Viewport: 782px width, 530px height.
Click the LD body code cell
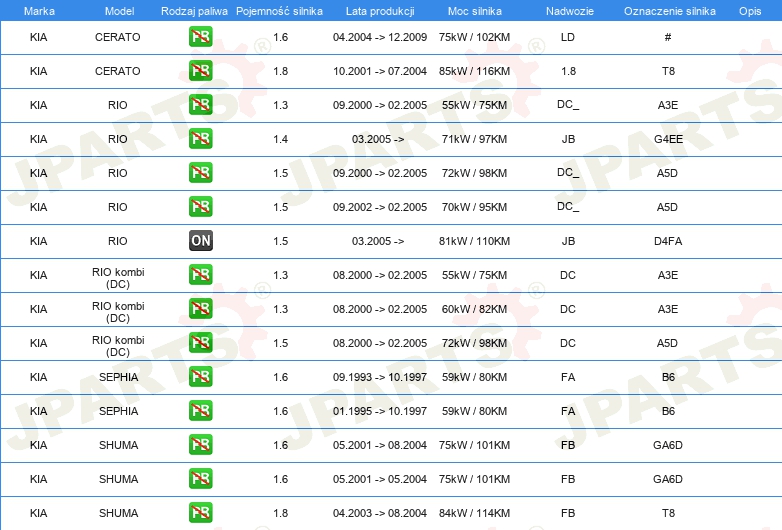(x=568, y=37)
